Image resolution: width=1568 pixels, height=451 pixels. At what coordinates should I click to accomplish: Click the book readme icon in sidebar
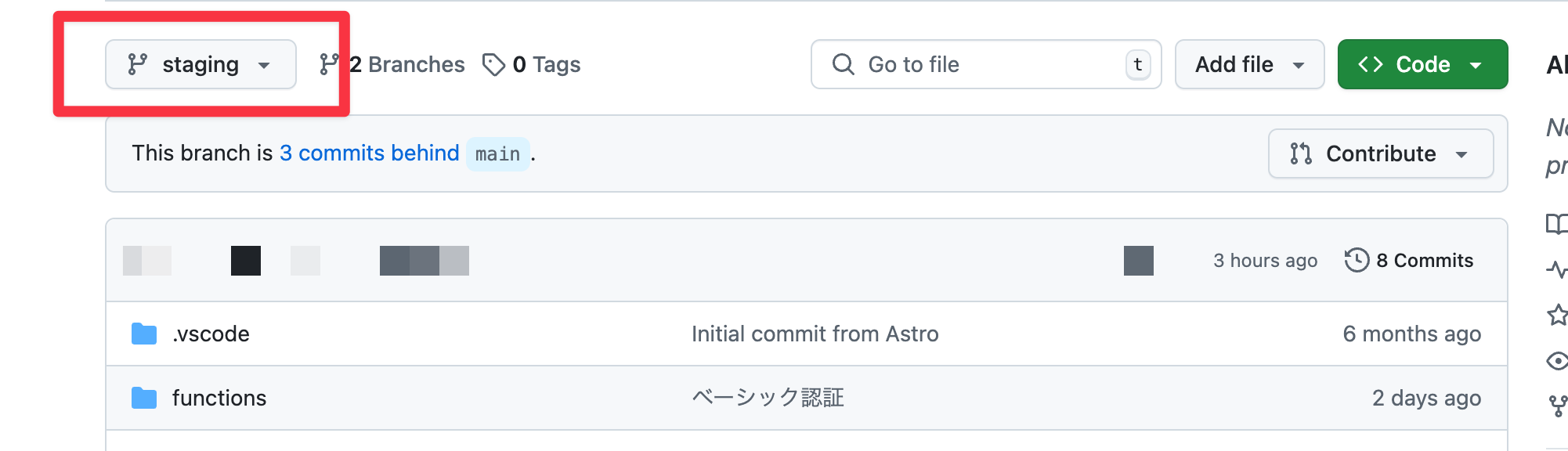1556,224
